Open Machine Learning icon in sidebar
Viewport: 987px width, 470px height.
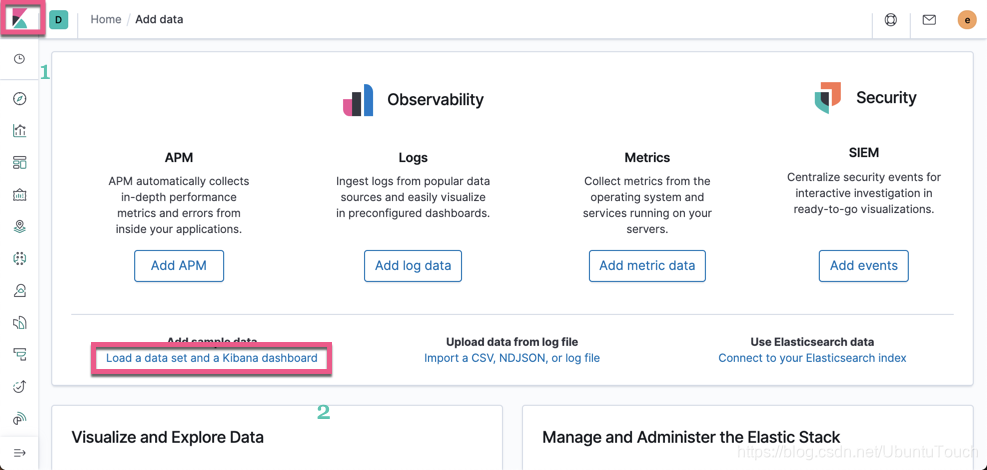point(19,259)
